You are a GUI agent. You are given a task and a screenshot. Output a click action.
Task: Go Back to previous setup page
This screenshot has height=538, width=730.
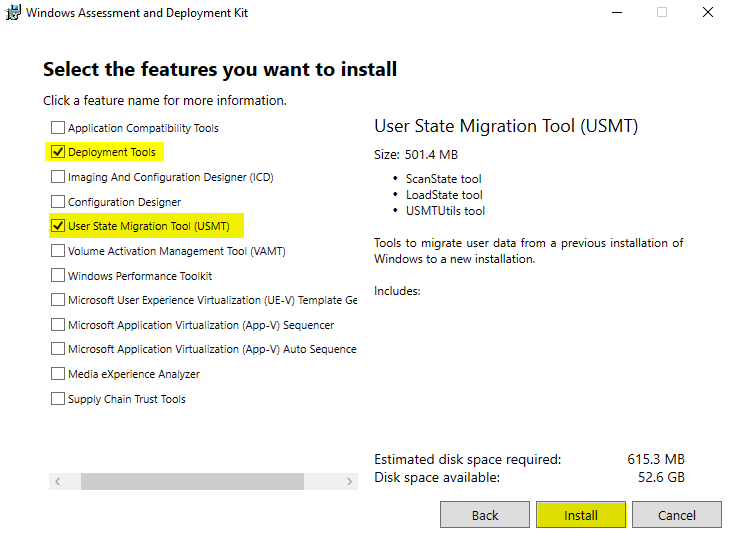click(484, 515)
